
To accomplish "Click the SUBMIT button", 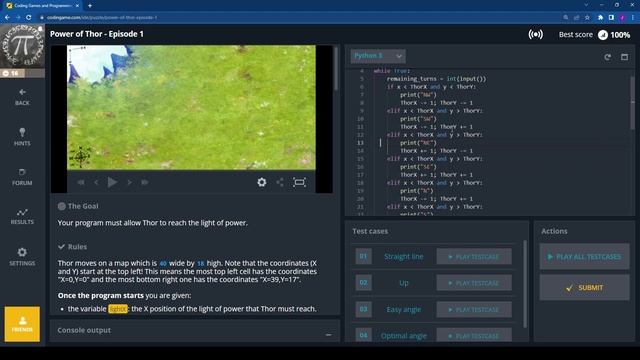I will pos(584,288).
